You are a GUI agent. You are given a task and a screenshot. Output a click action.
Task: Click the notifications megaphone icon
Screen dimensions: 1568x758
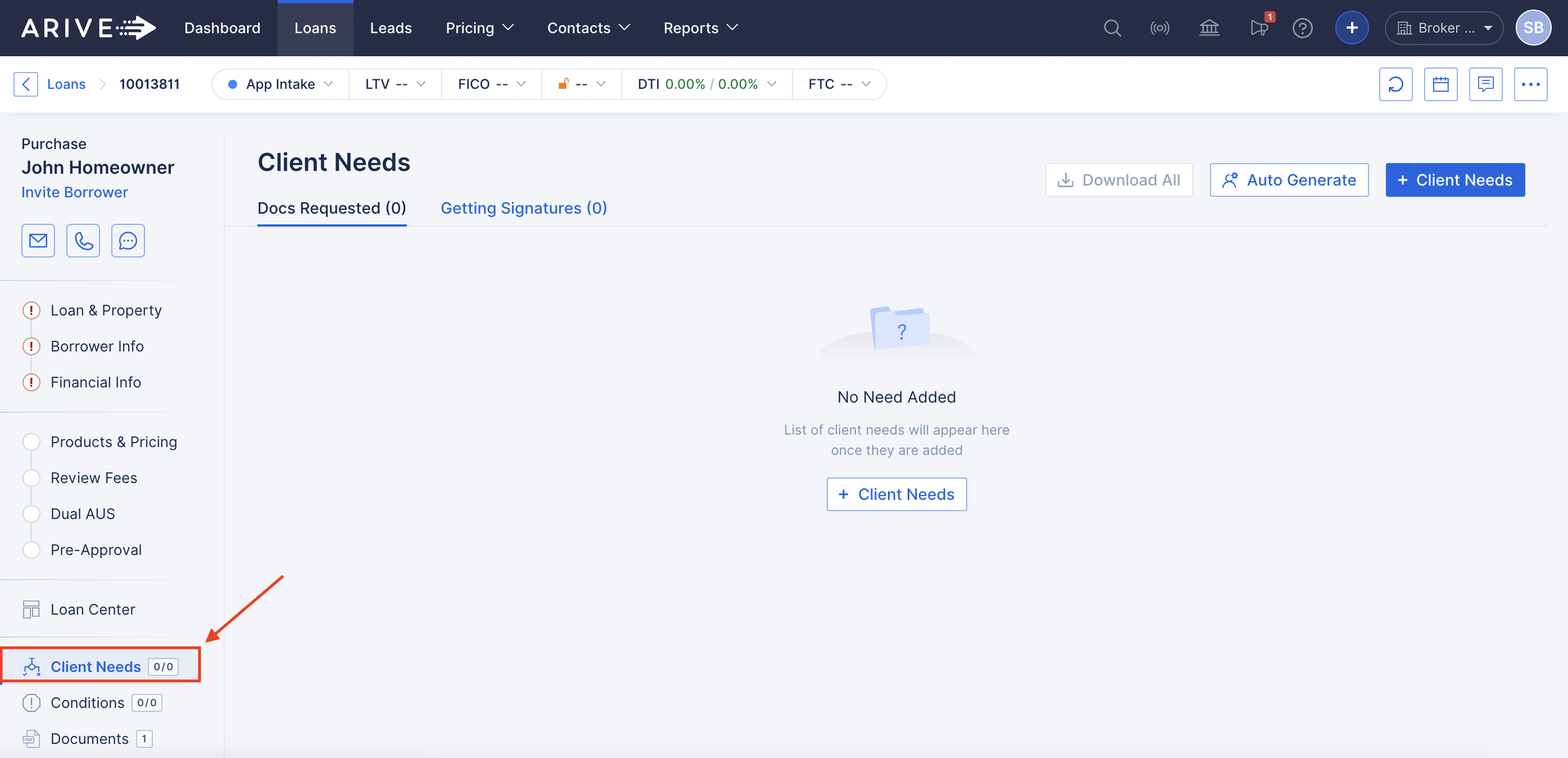tap(1258, 28)
